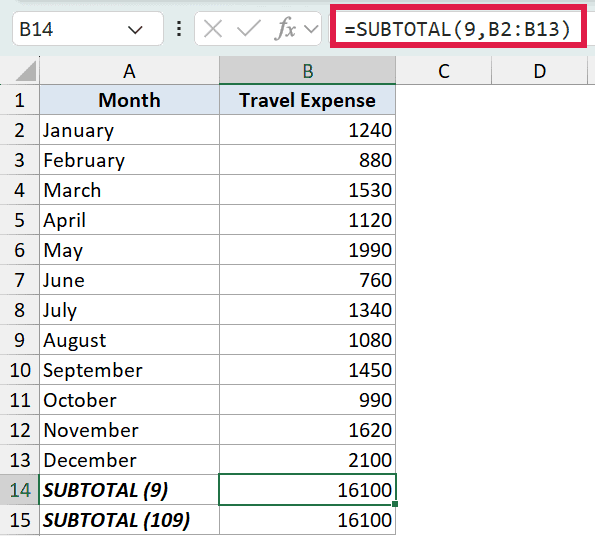Cancel the formula entry with the X icon
This screenshot has height=536, width=595.
pos(212,29)
